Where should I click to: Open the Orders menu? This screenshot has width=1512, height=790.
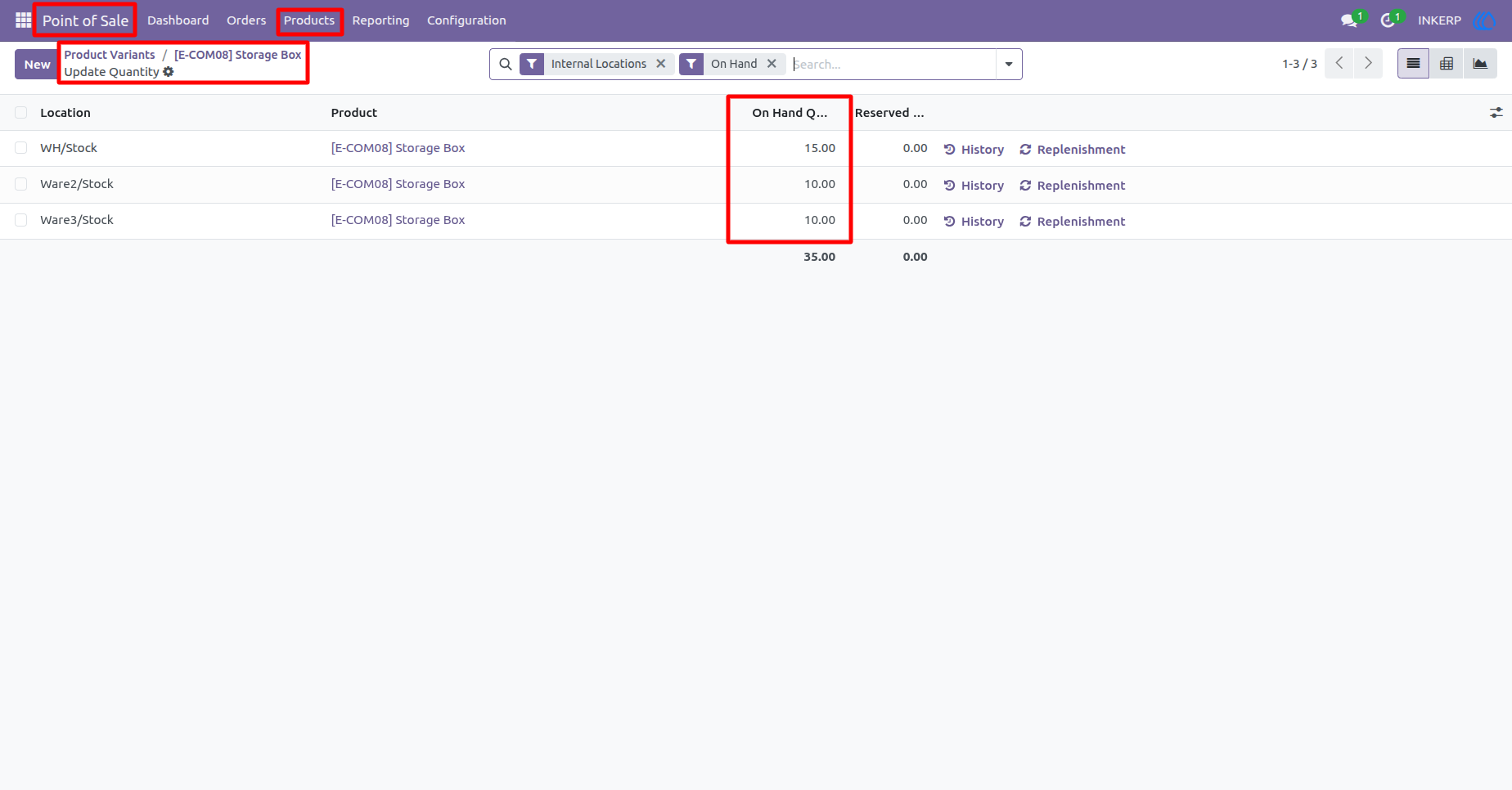pos(246,20)
